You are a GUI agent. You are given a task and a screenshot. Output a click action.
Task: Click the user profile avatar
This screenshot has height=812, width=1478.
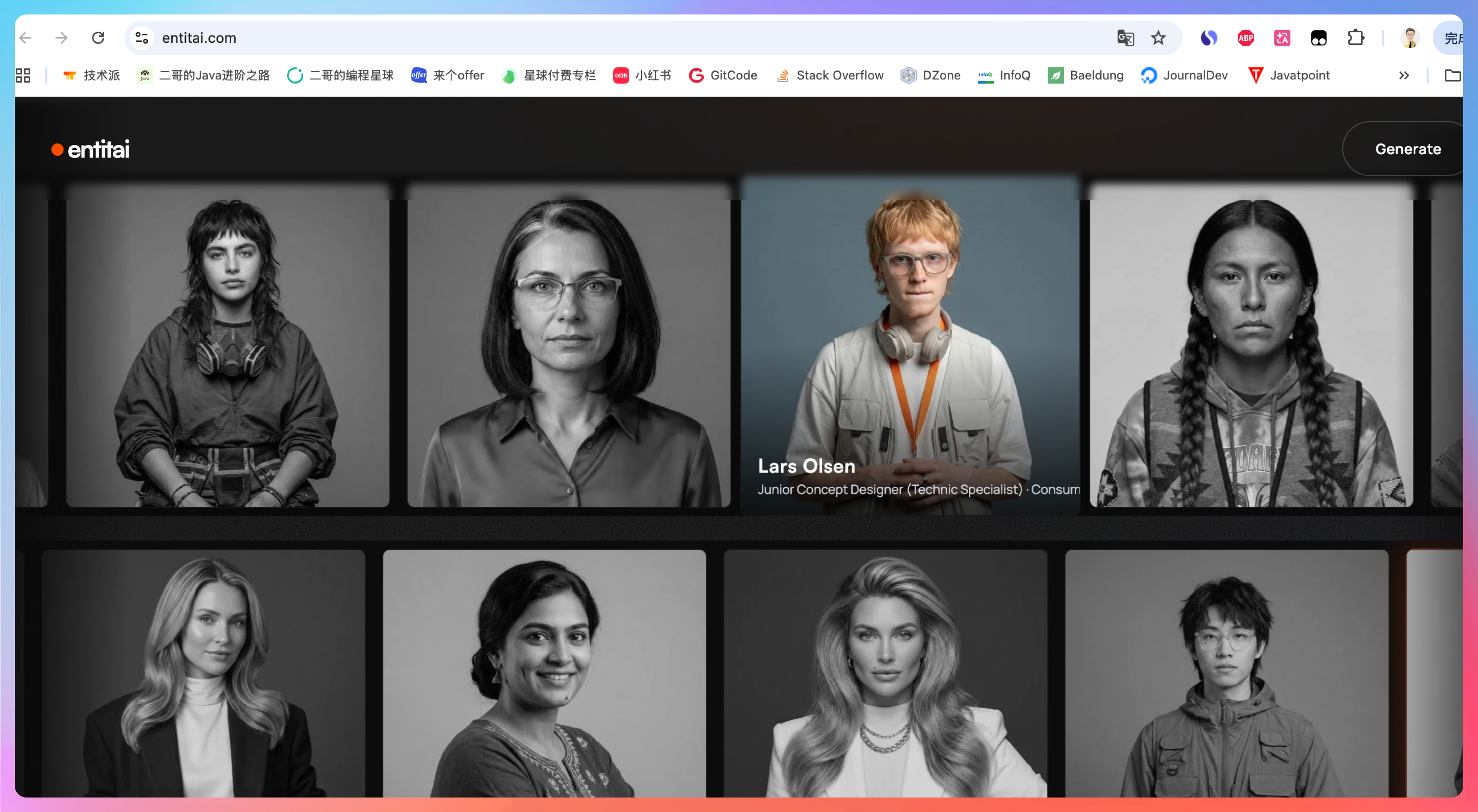click(1410, 38)
